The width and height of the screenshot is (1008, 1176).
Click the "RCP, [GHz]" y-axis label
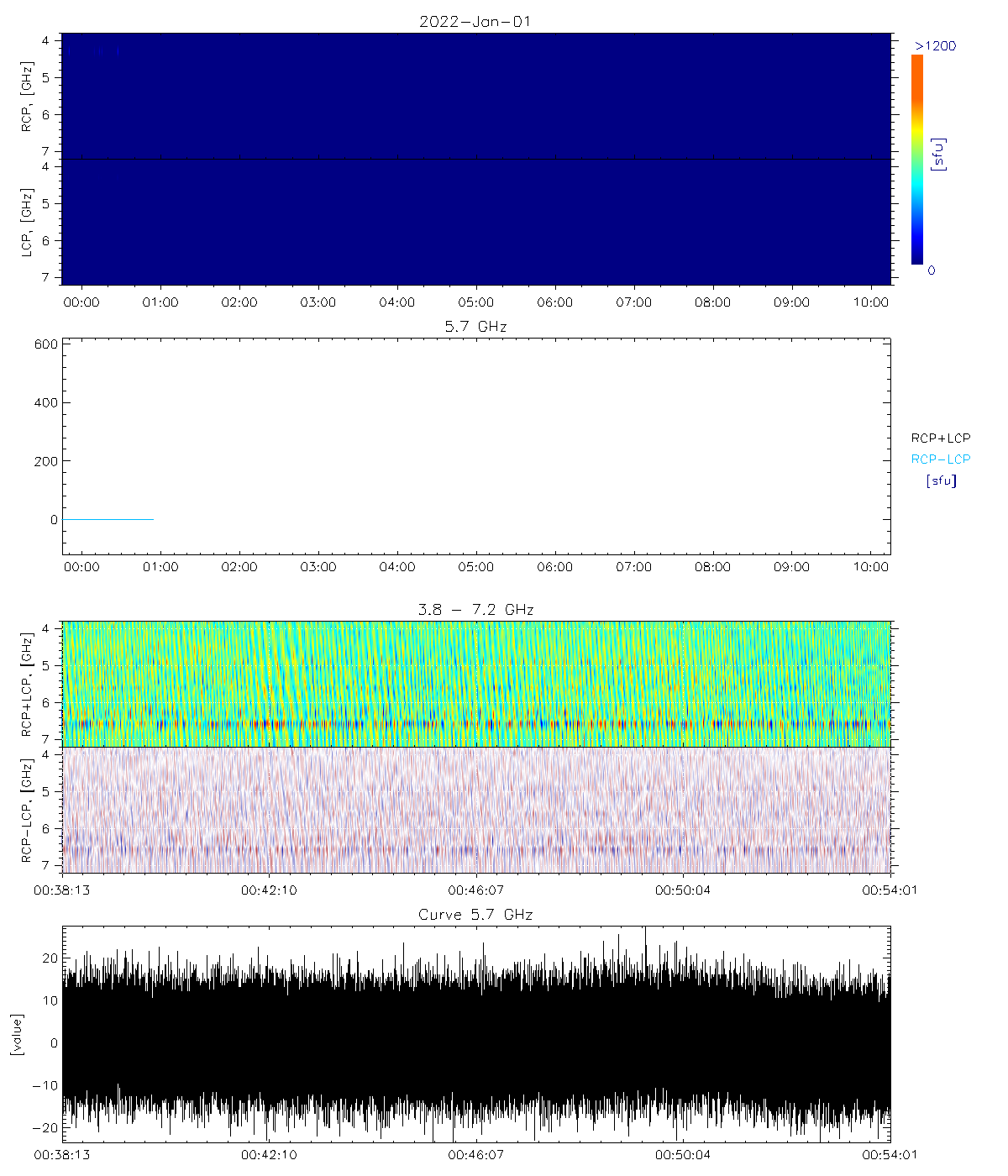(x=29, y=96)
